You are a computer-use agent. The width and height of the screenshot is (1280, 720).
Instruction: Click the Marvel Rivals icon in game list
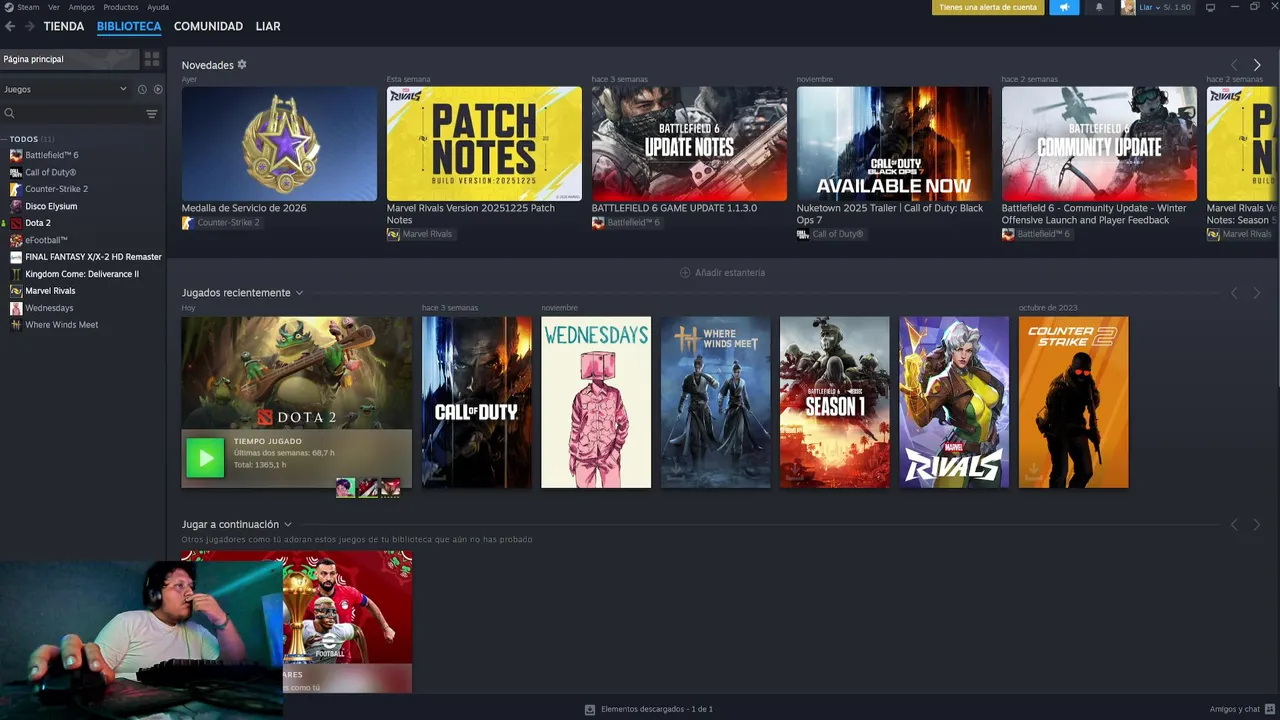(16, 291)
